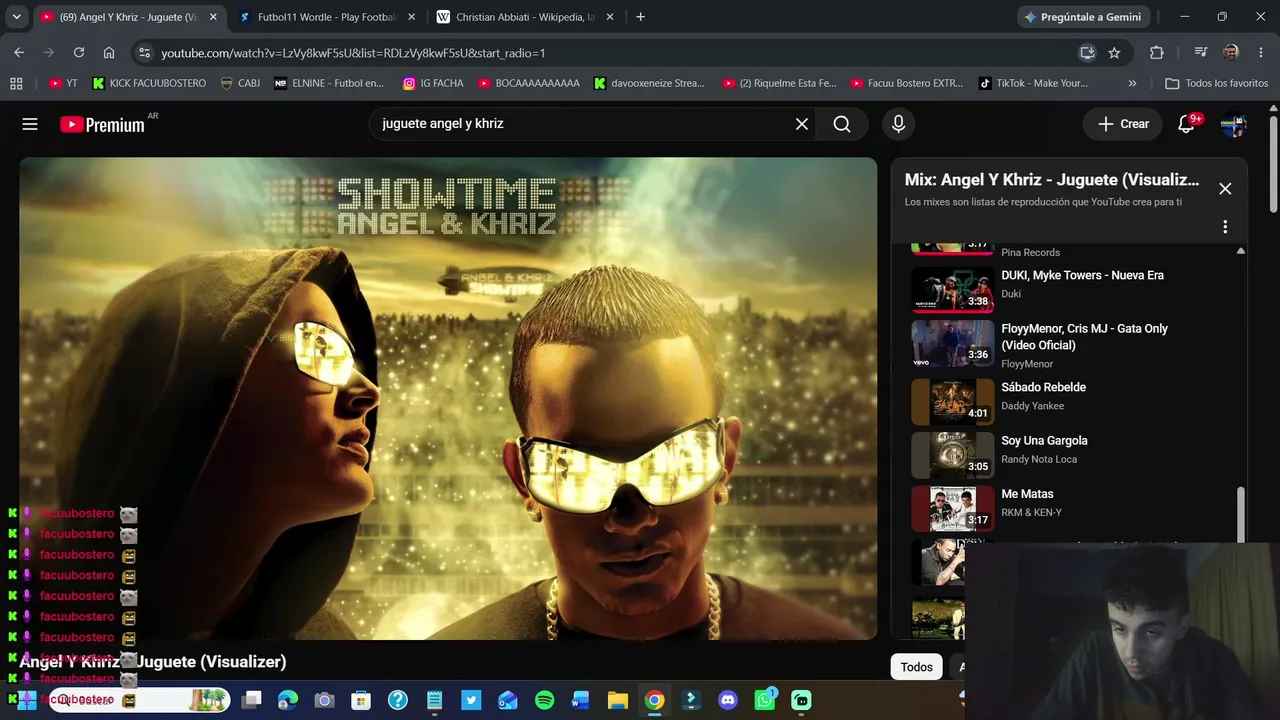View site information icon in address bar
This screenshot has width=1280, height=720.
coord(144,53)
